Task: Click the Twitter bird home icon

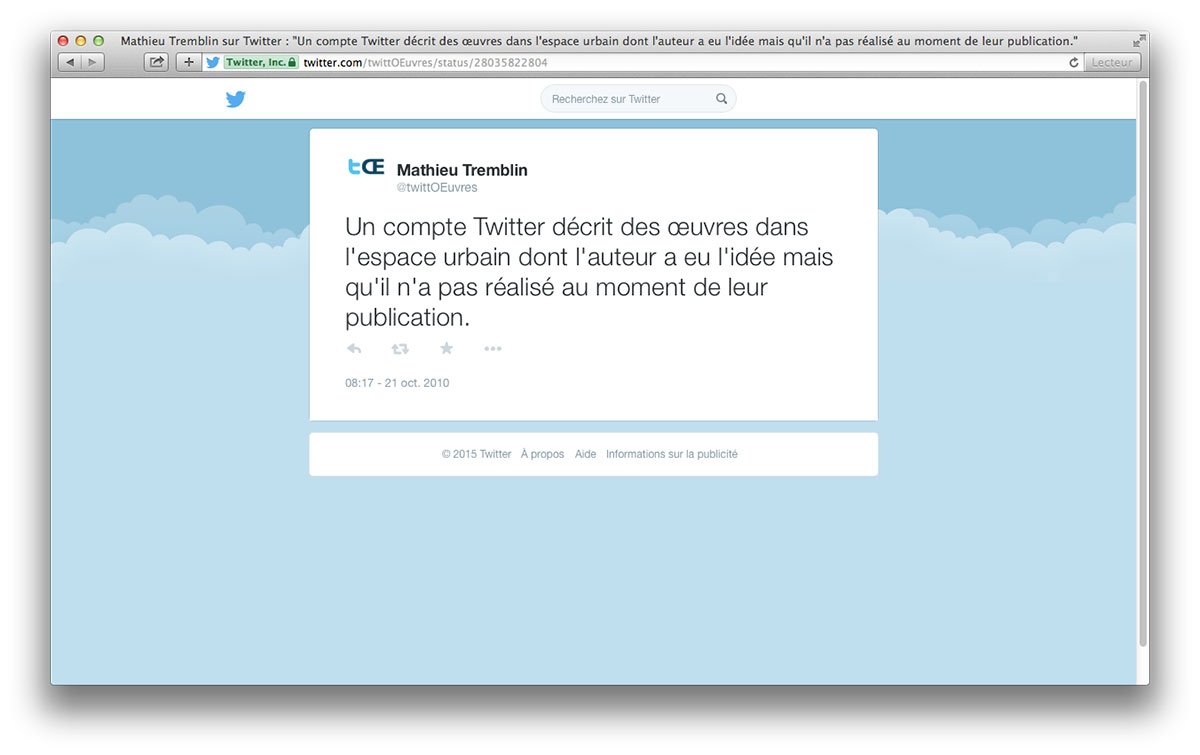Action: [235, 99]
